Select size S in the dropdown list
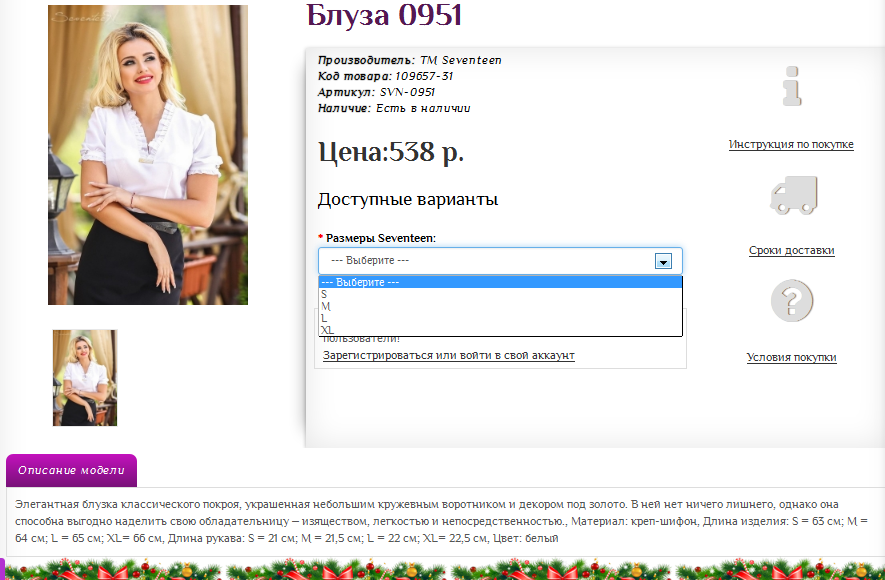This screenshot has width=885, height=580. (500, 294)
